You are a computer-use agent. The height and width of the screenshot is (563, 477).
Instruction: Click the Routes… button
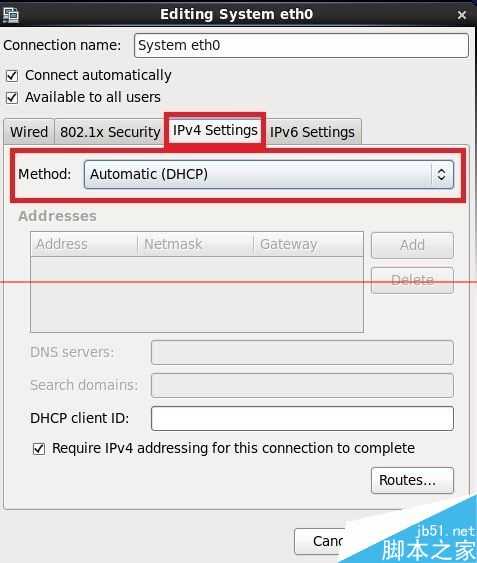click(x=412, y=480)
